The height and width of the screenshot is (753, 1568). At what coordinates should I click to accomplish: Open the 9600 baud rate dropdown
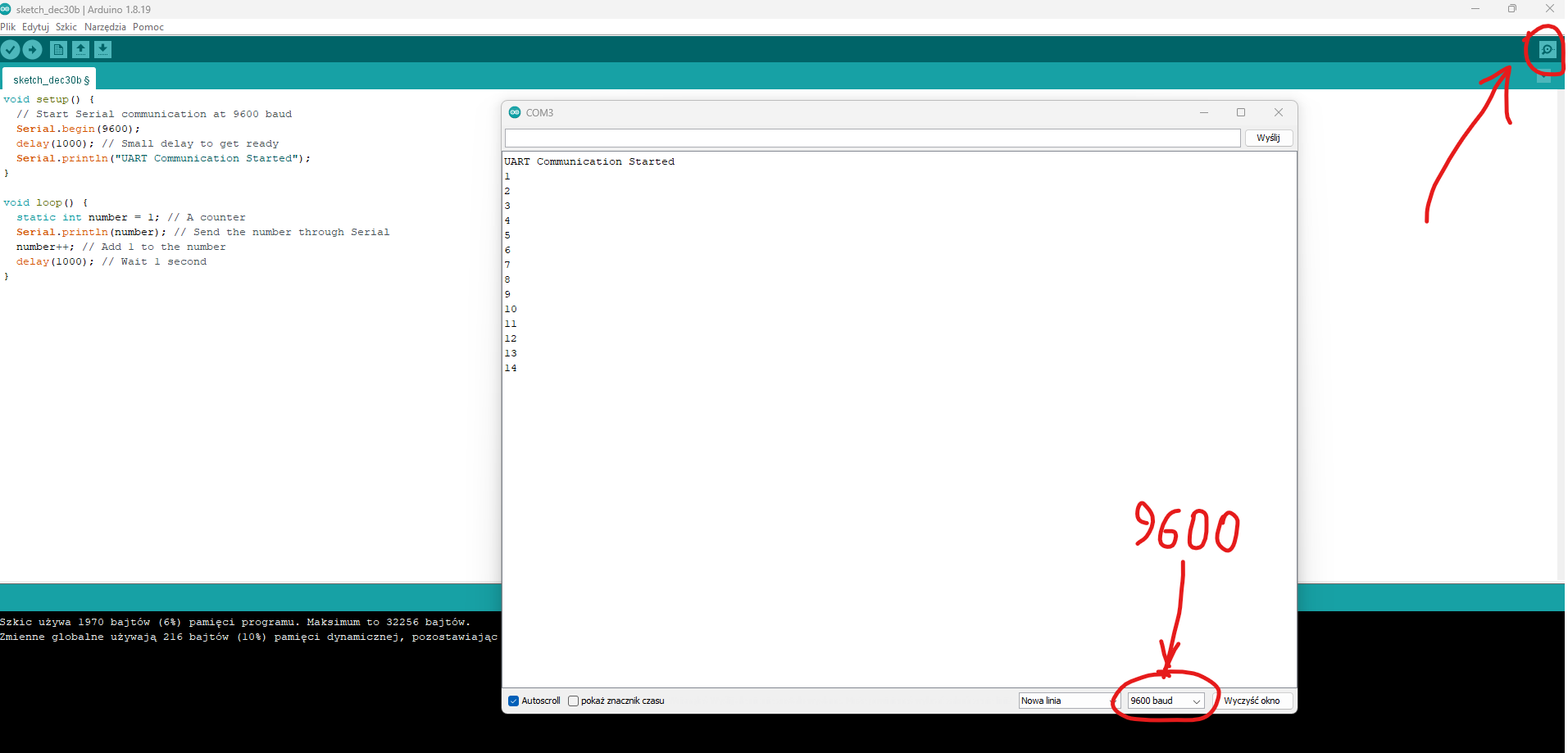pos(1166,701)
